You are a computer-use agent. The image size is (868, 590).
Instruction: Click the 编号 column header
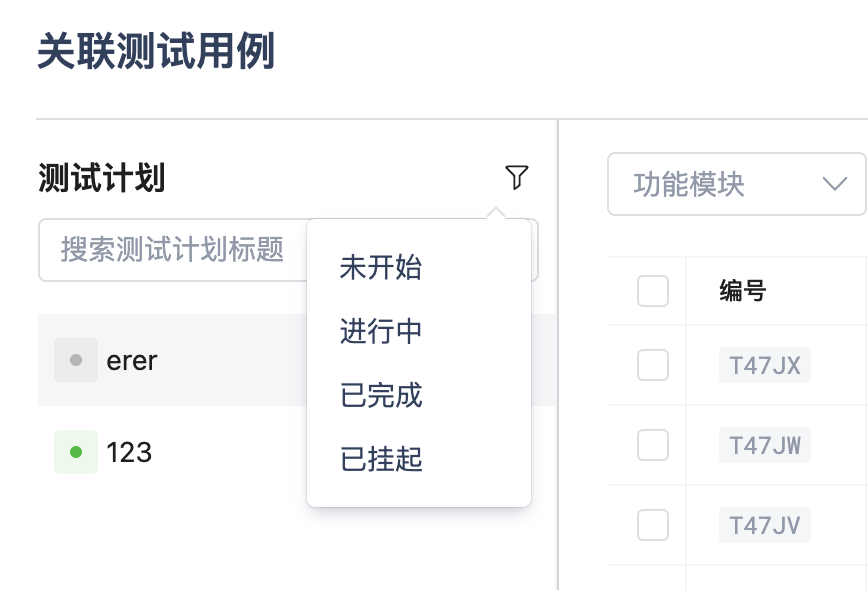(742, 291)
